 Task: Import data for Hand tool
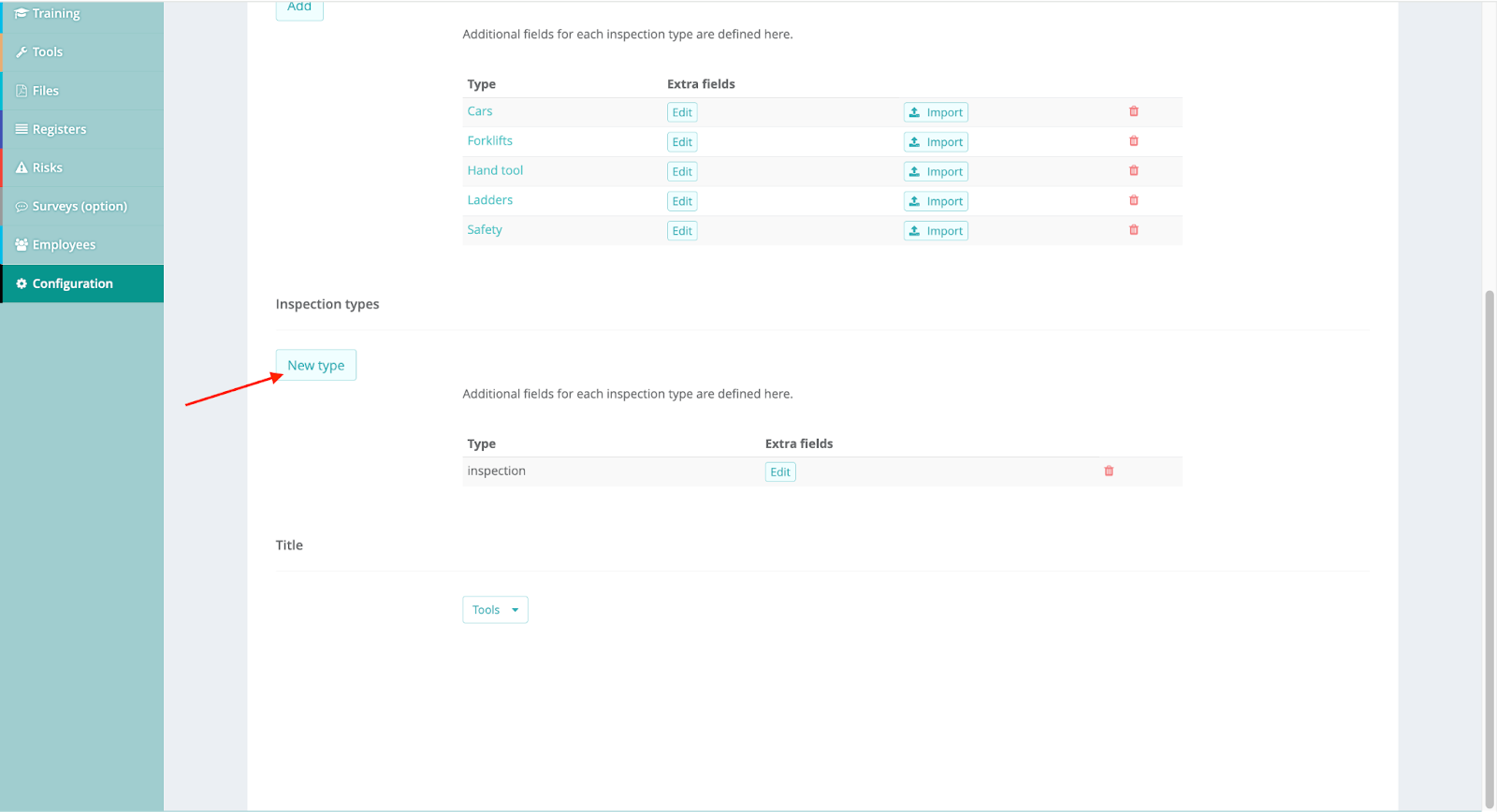(x=936, y=171)
